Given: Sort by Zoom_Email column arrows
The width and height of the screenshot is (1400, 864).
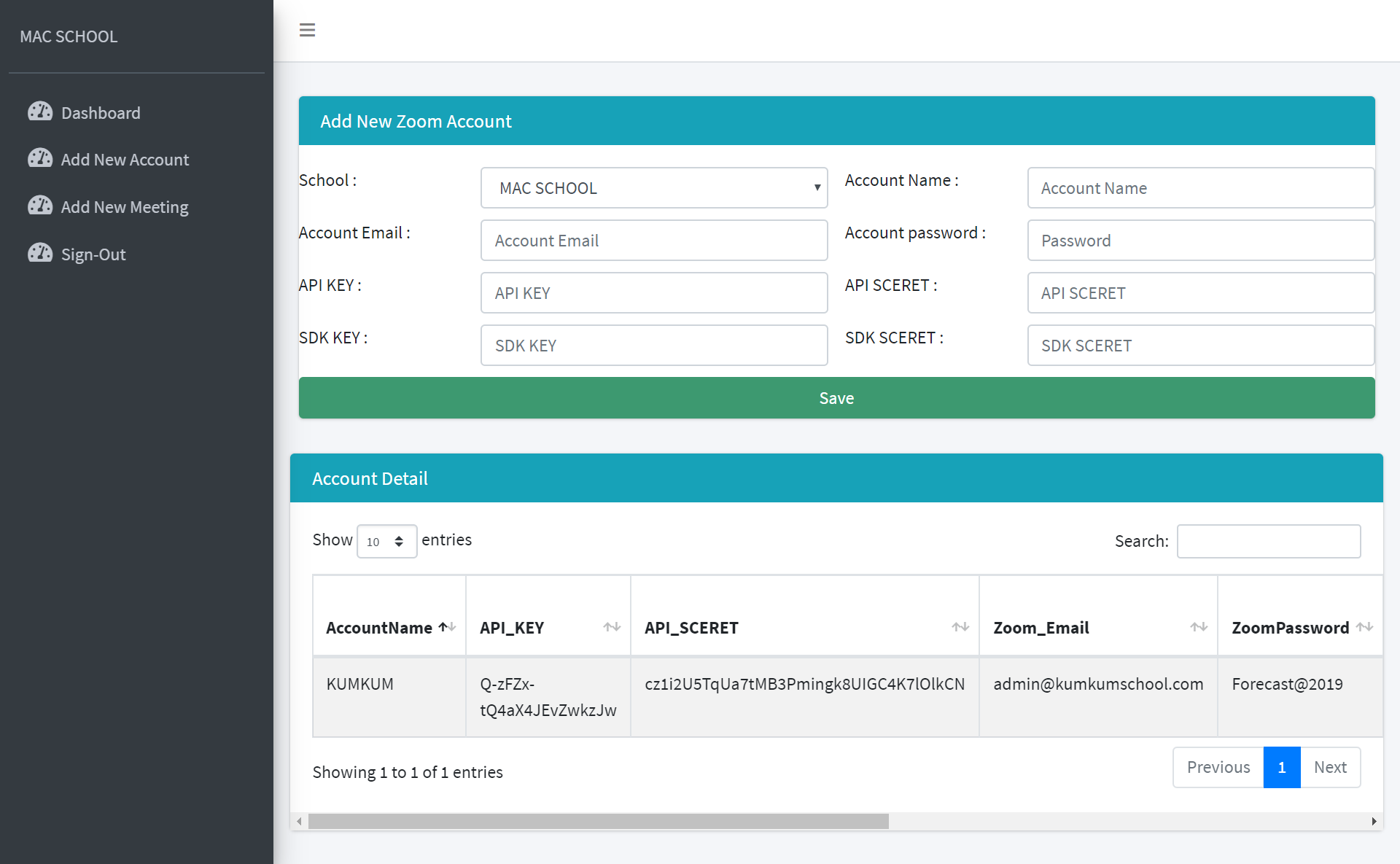Looking at the screenshot, I should tap(1198, 627).
